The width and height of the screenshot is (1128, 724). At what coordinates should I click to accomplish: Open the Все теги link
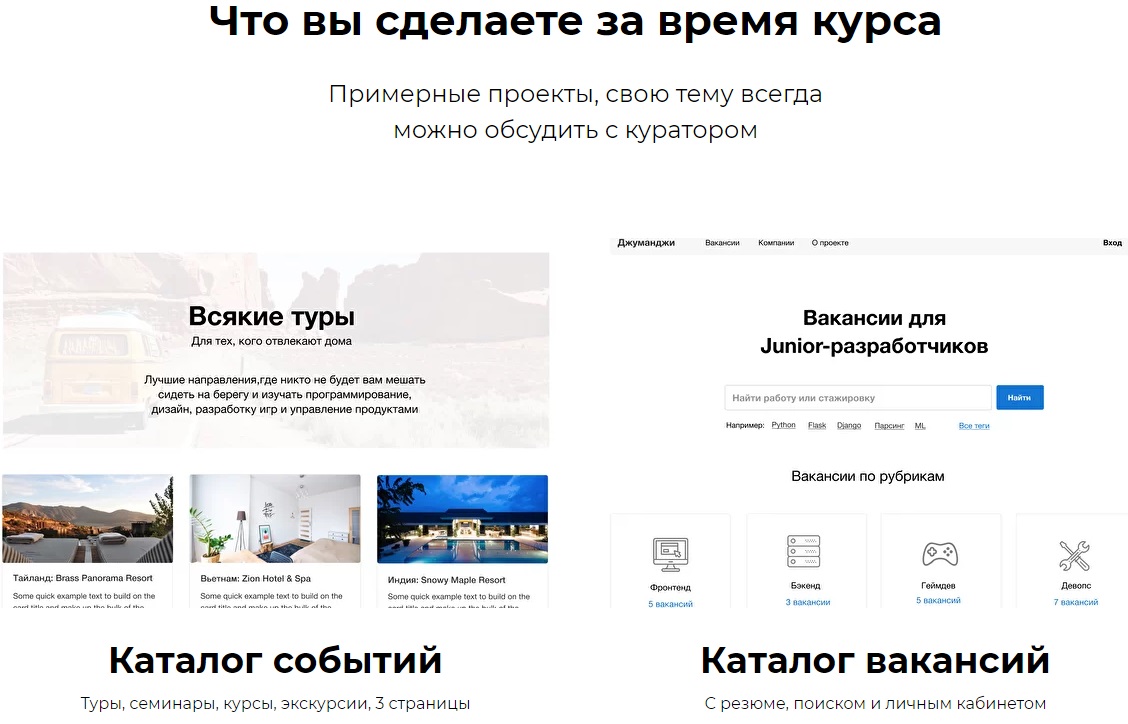click(x=973, y=424)
